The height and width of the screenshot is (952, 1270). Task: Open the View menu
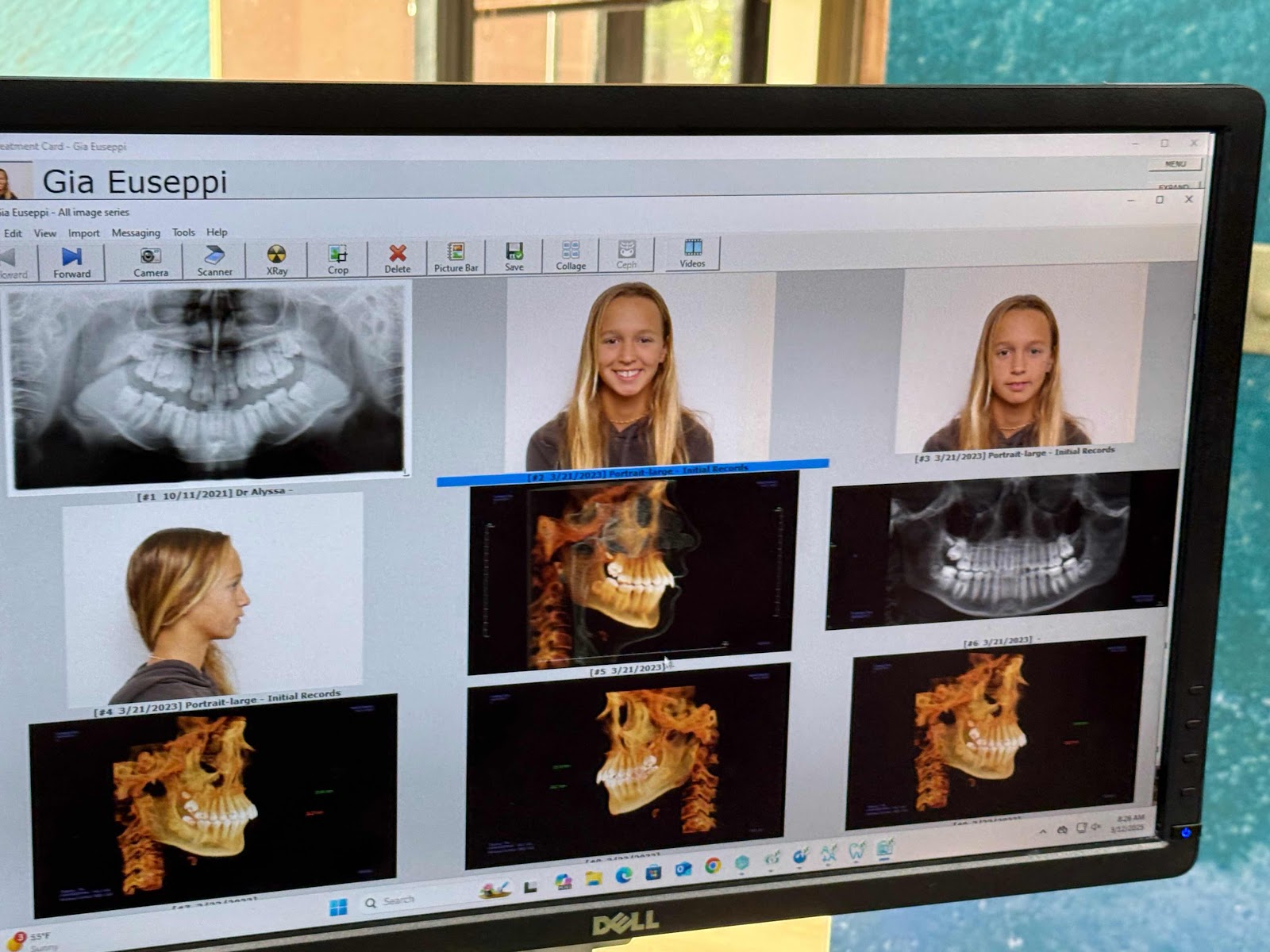coord(44,233)
